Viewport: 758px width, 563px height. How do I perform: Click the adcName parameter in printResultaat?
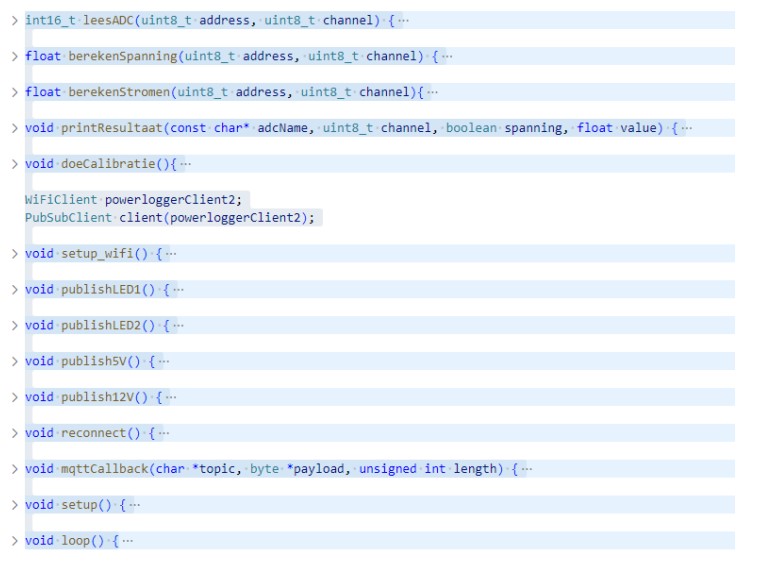click(x=290, y=128)
